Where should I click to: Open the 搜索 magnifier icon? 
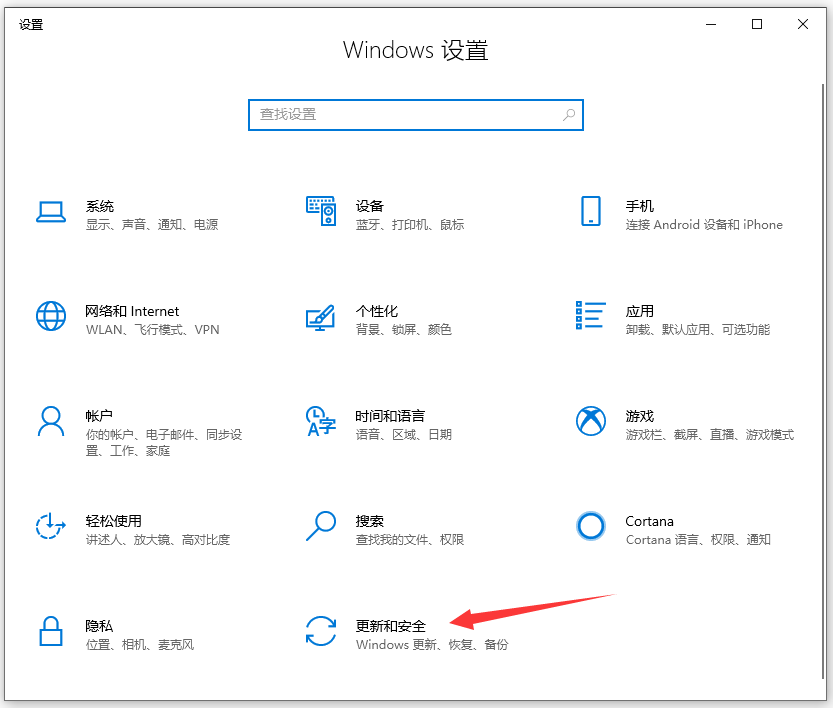(321, 526)
